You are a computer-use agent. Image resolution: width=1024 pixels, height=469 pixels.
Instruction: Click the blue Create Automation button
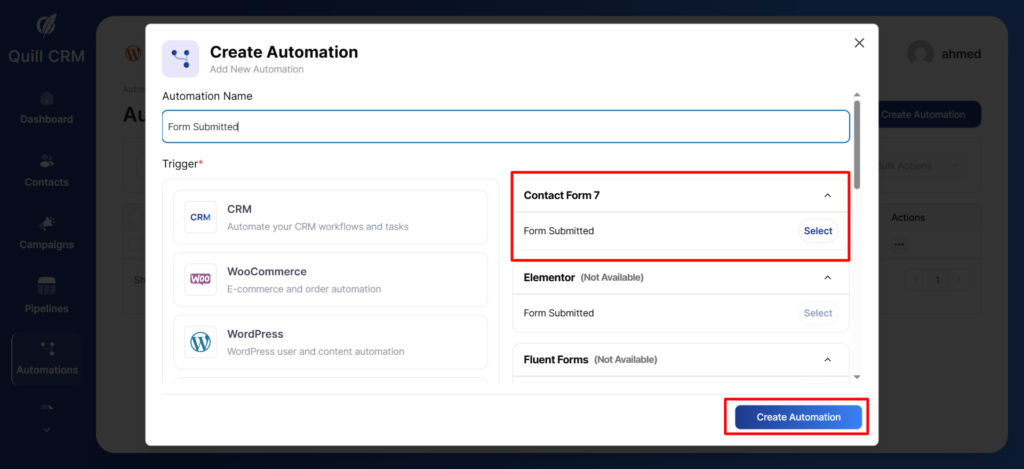(x=798, y=417)
